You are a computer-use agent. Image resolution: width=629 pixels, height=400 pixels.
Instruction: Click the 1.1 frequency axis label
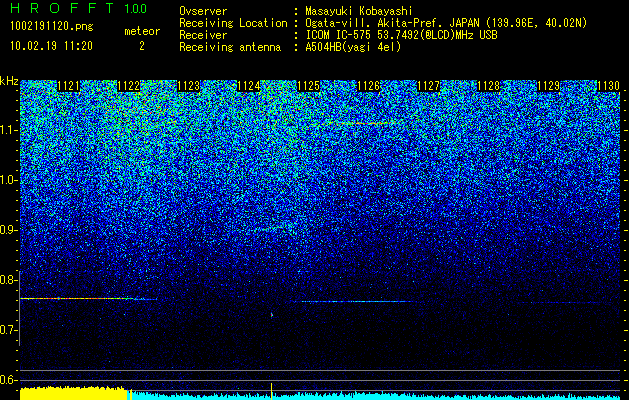8,130
